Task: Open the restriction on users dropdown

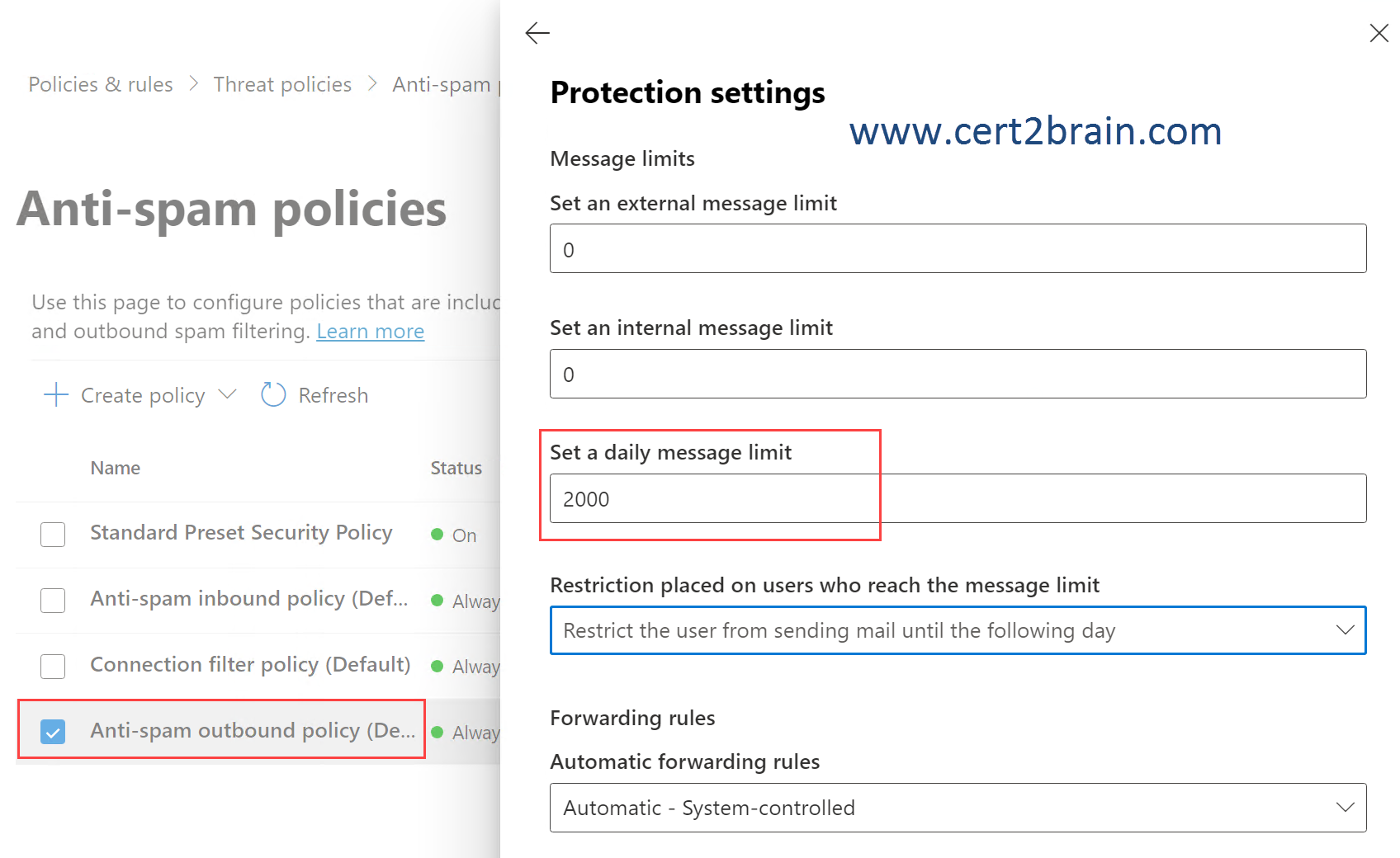Action: click(x=958, y=630)
